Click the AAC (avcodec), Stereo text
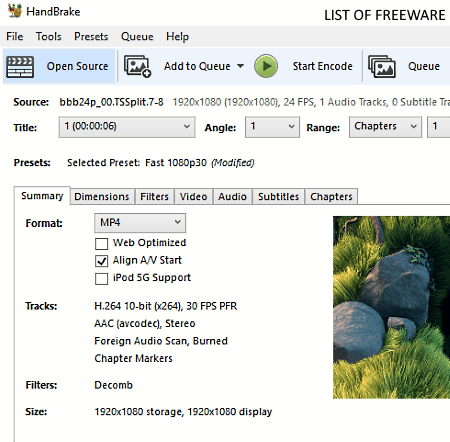The image size is (450, 442). [145, 323]
